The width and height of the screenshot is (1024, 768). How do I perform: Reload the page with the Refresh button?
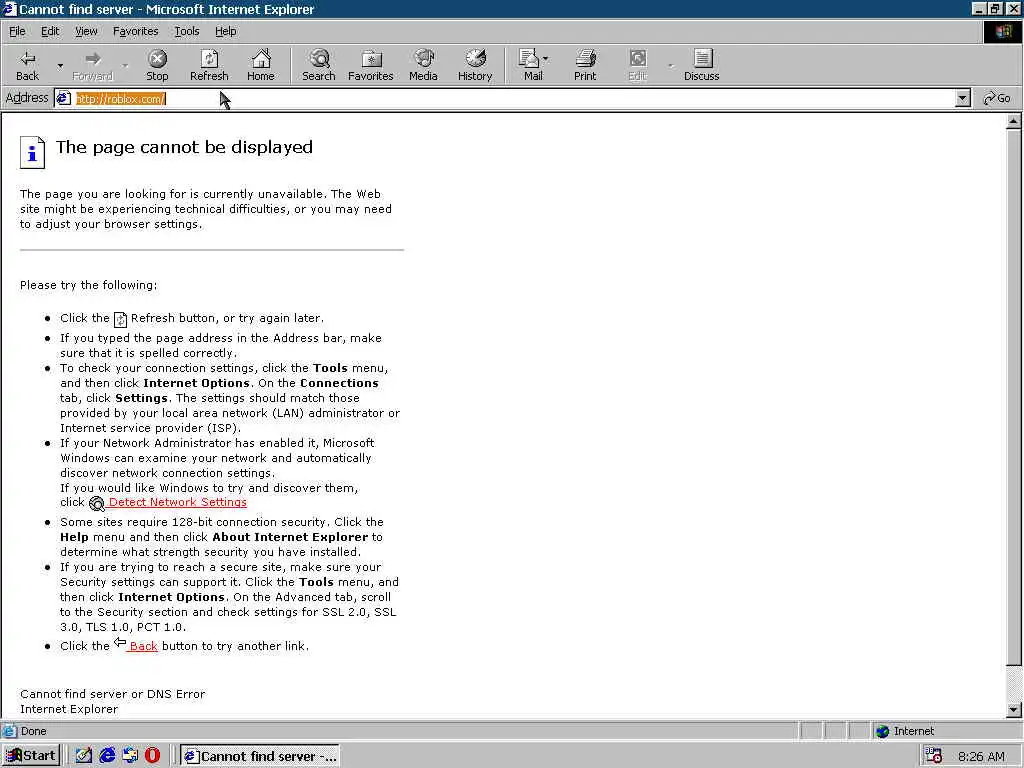click(x=209, y=65)
